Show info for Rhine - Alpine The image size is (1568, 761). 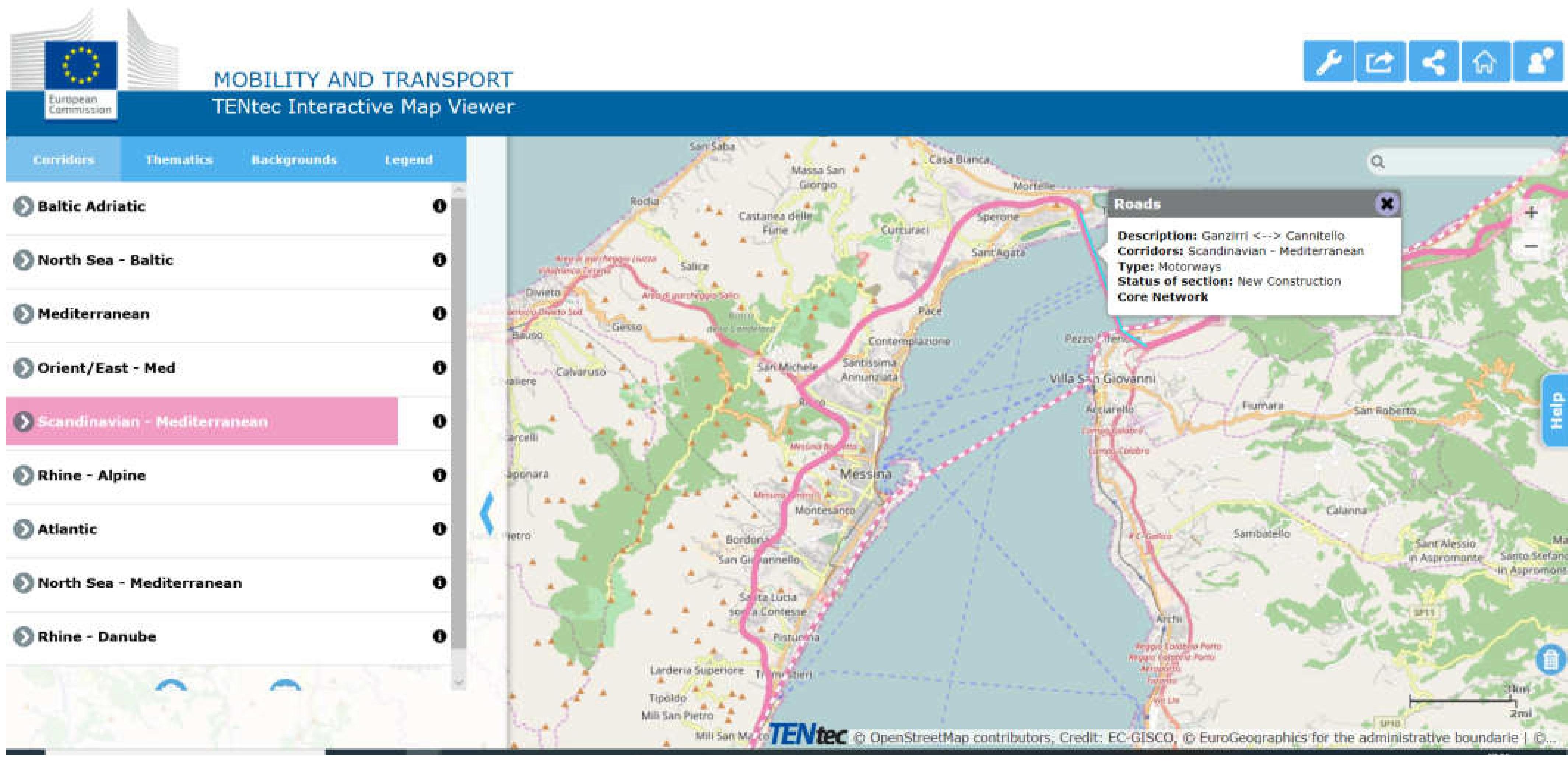pyautogui.click(x=439, y=475)
